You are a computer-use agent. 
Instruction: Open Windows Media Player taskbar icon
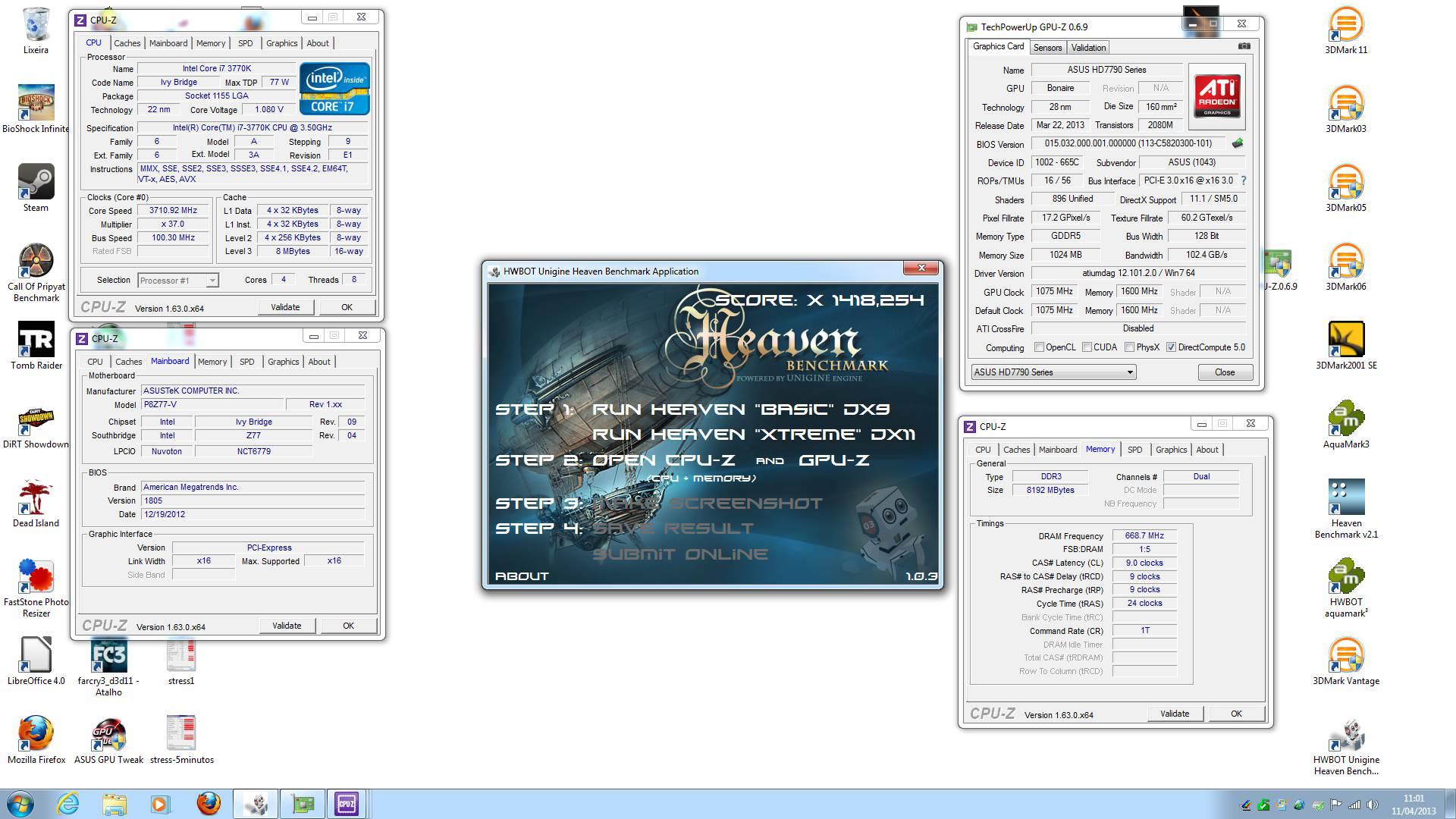point(161,804)
